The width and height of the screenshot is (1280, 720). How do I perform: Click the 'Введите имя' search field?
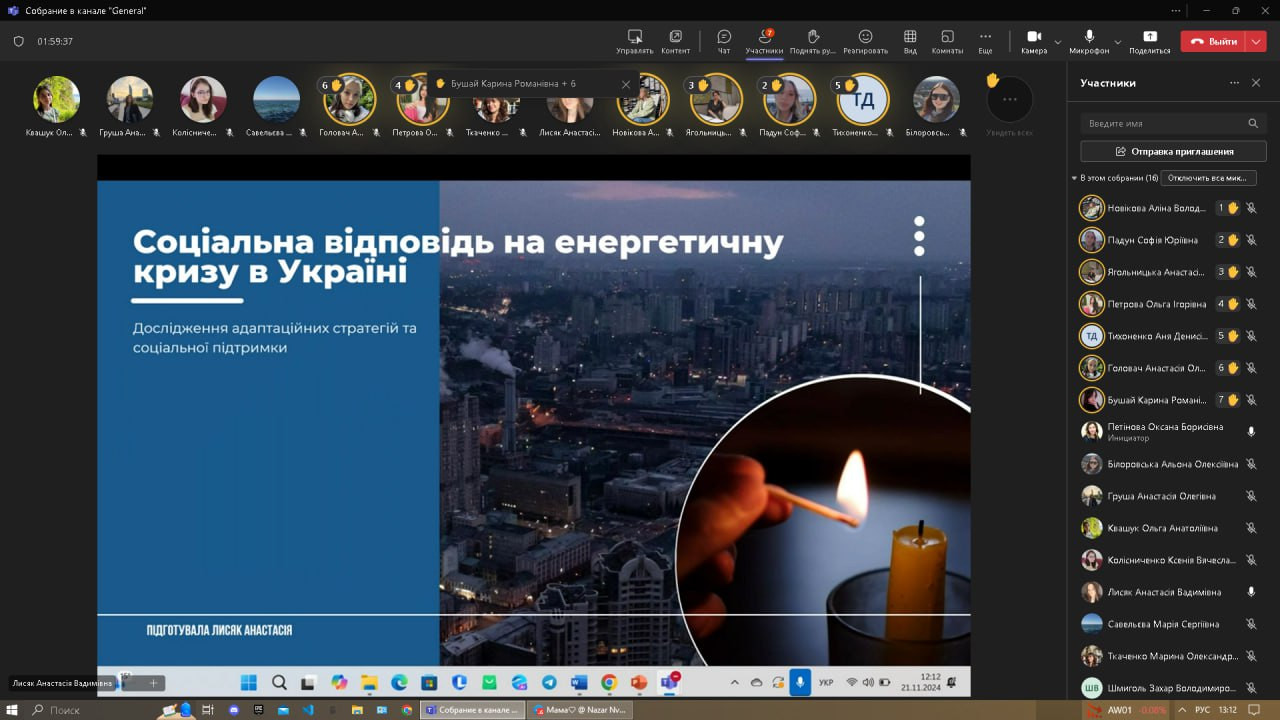pos(1162,123)
